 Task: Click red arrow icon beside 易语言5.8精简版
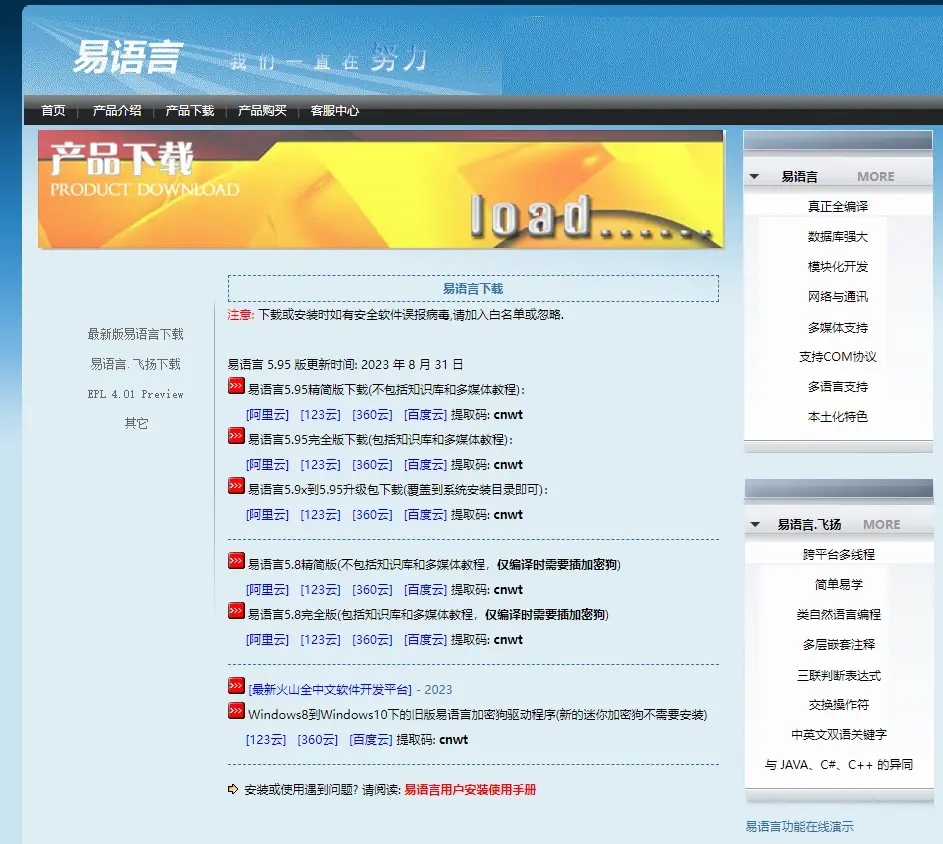[236, 561]
